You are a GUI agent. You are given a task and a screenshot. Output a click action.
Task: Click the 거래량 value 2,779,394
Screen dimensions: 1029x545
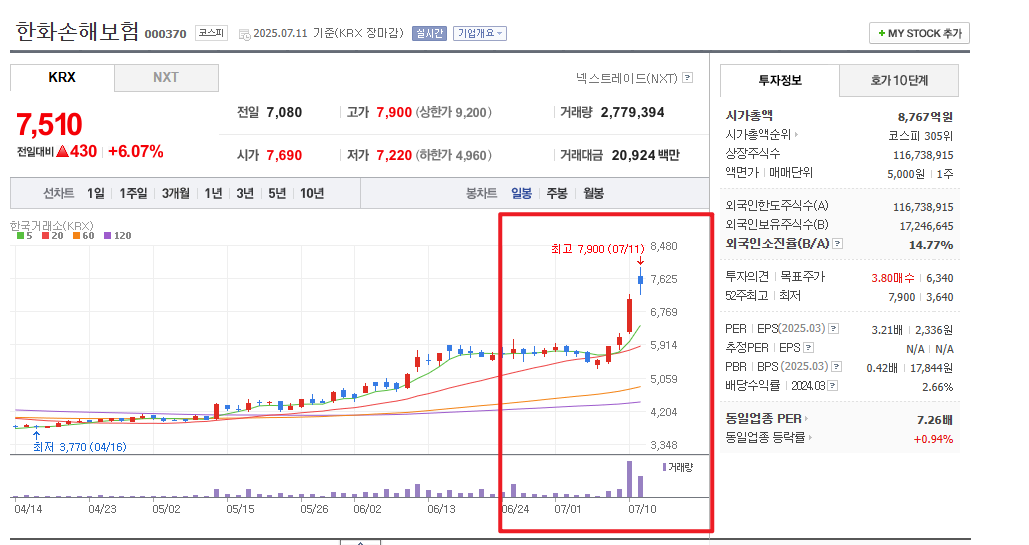633,112
